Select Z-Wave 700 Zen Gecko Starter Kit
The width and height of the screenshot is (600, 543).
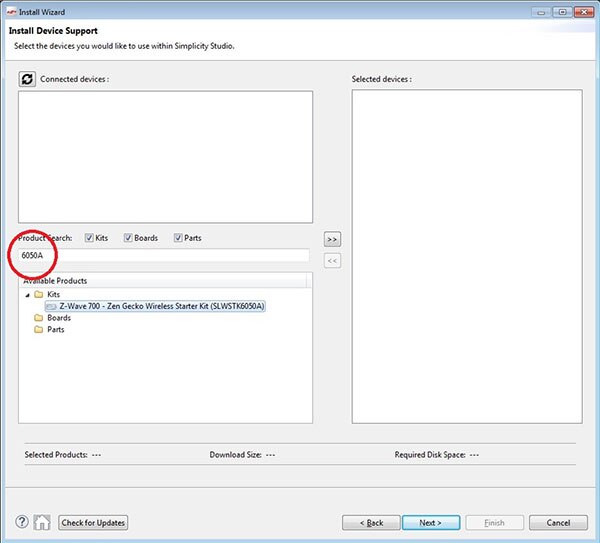162,306
